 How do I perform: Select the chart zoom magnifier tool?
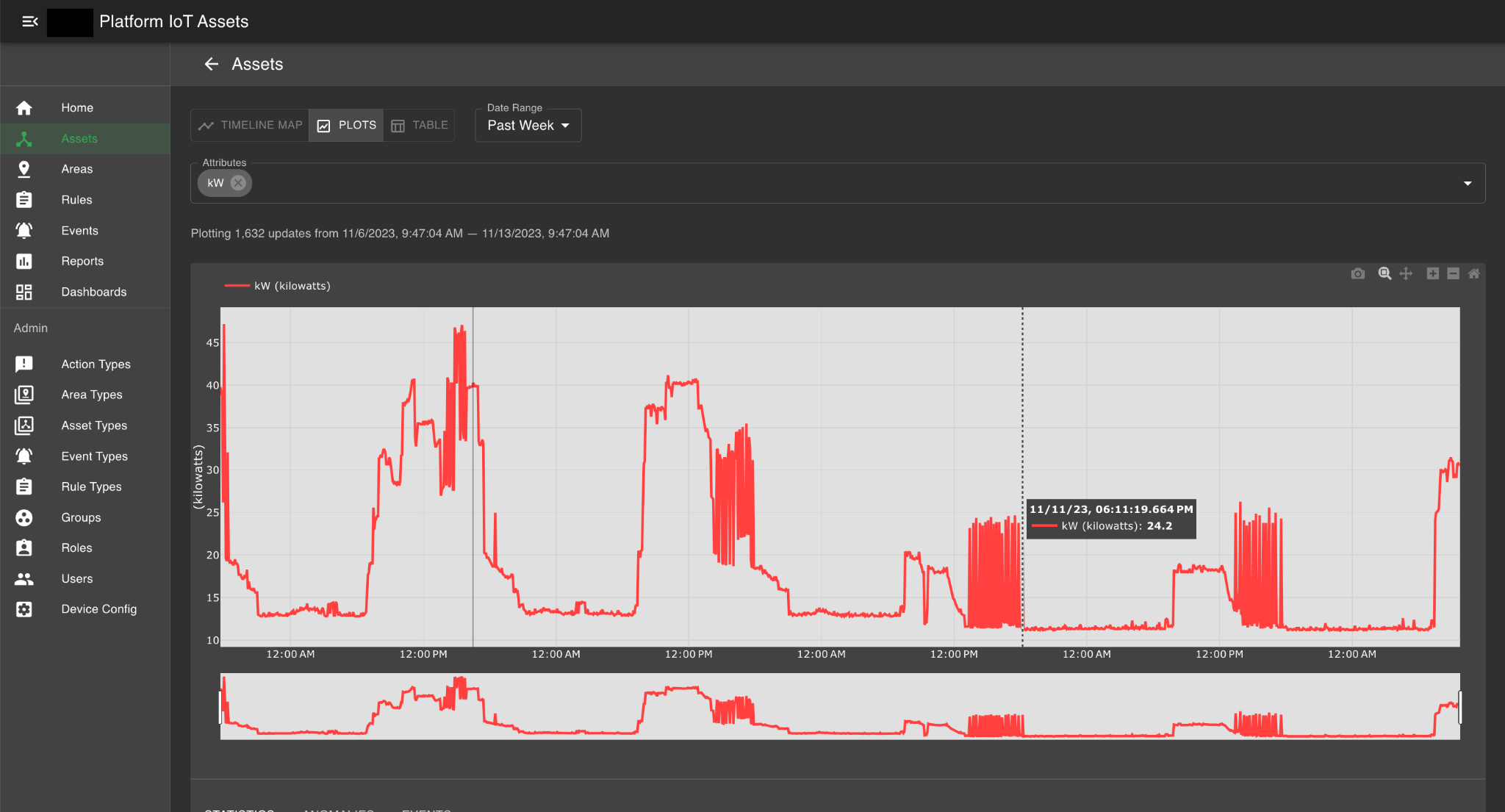coord(1384,273)
